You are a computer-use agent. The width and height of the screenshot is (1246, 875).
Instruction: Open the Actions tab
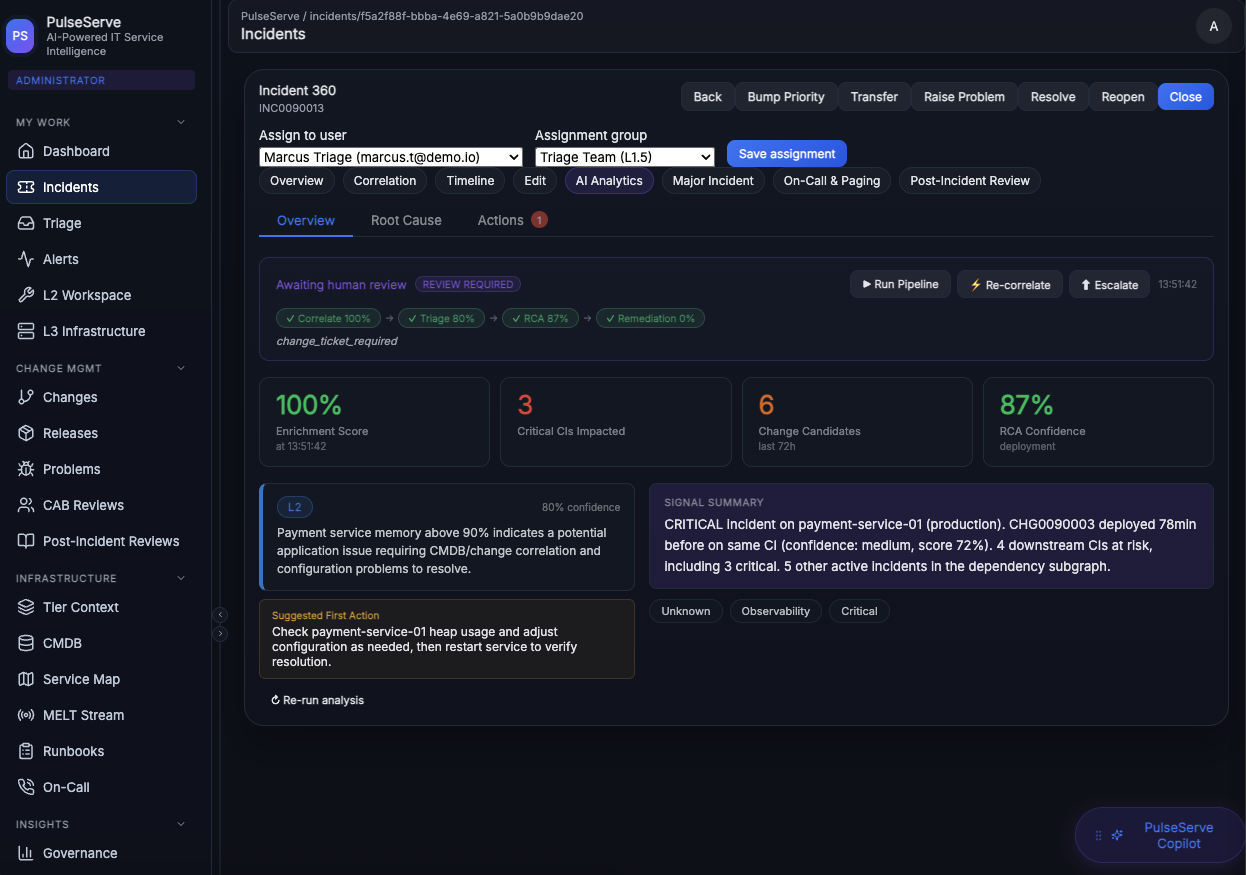point(512,220)
